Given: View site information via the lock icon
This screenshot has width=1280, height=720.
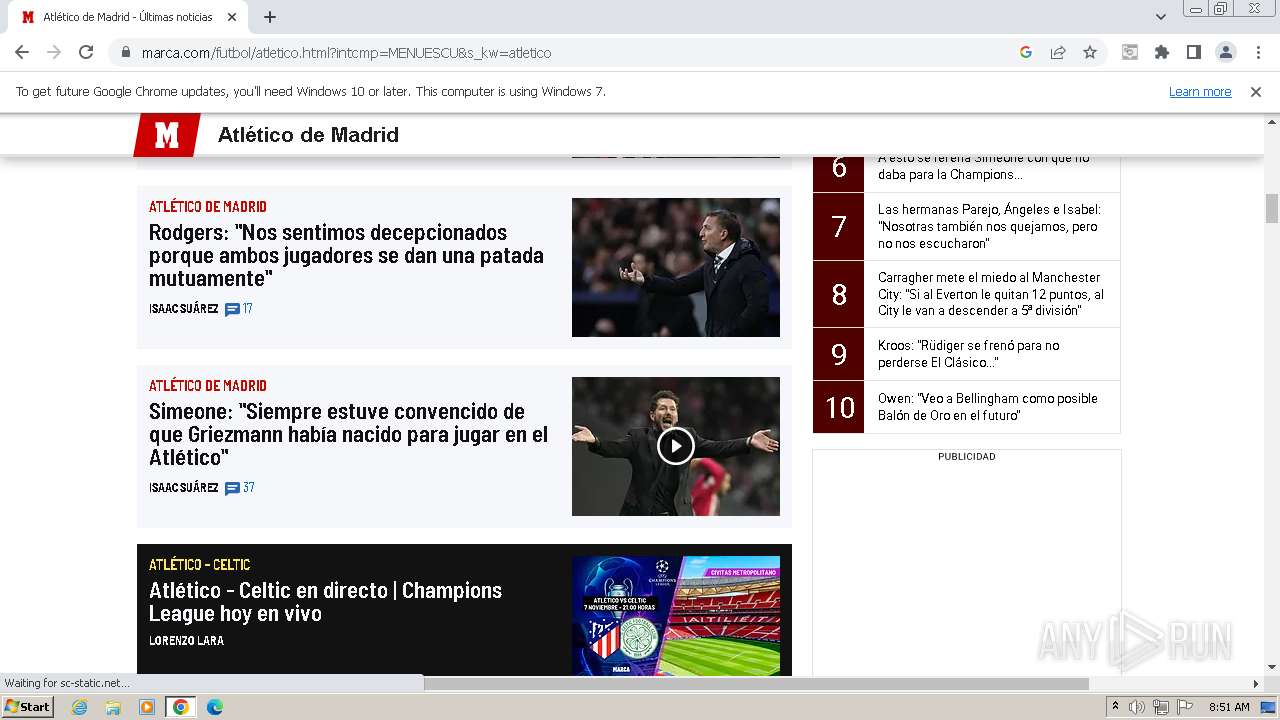Looking at the screenshot, I should [x=125, y=52].
